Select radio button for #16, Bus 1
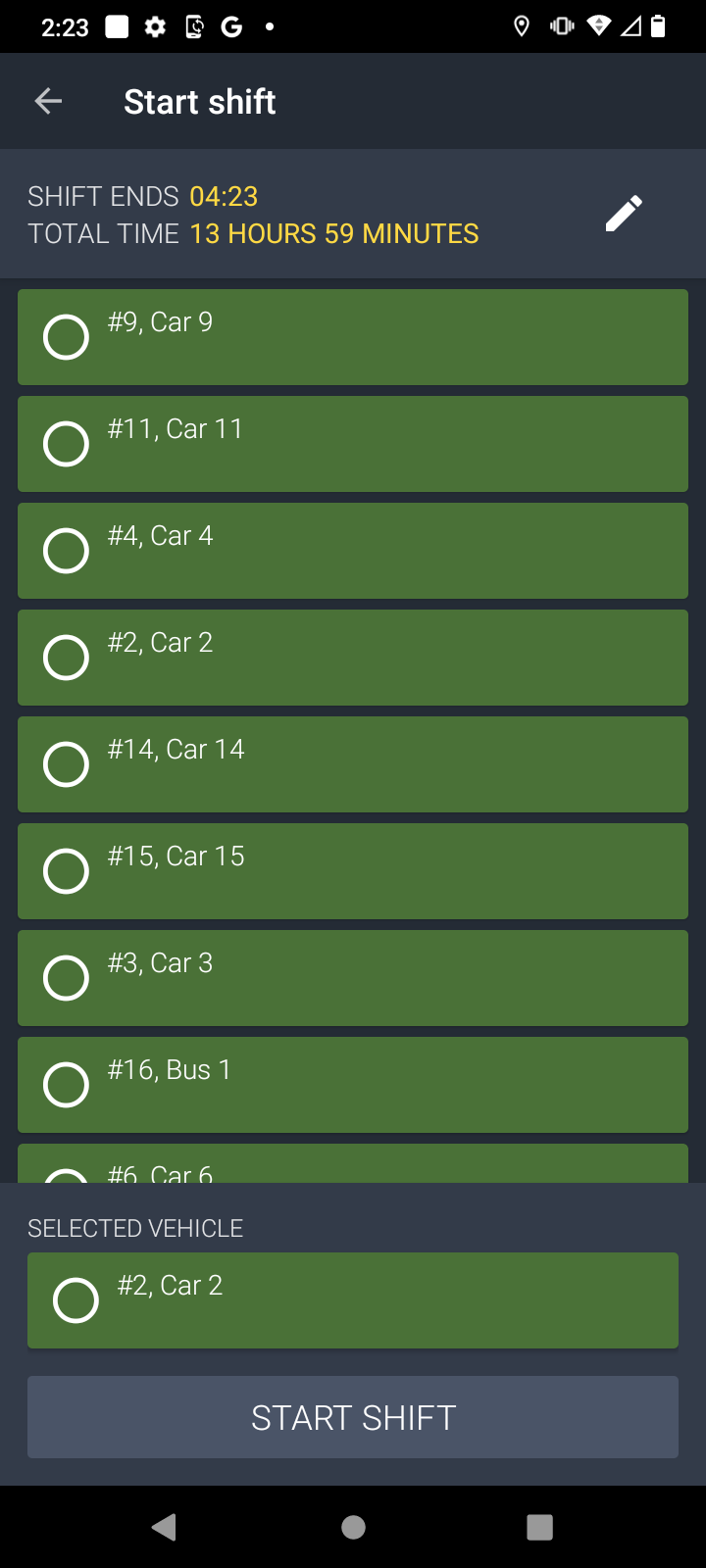This screenshot has height=1568, width=706. point(67,1085)
